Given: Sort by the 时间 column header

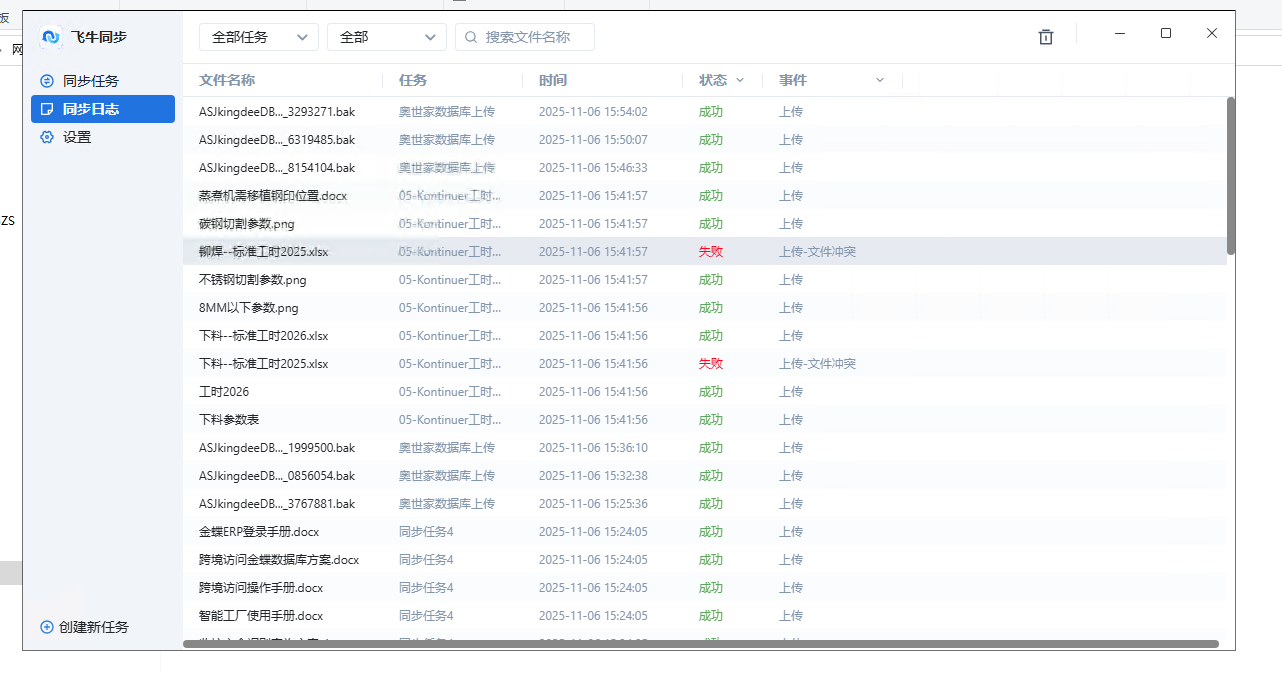Looking at the screenshot, I should click(553, 80).
